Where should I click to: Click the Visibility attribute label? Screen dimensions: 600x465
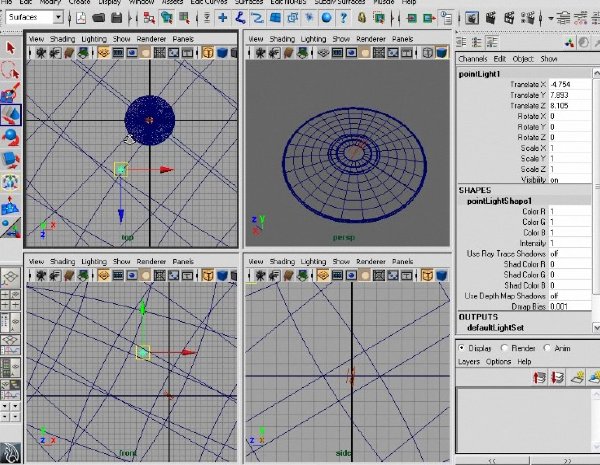click(533, 180)
